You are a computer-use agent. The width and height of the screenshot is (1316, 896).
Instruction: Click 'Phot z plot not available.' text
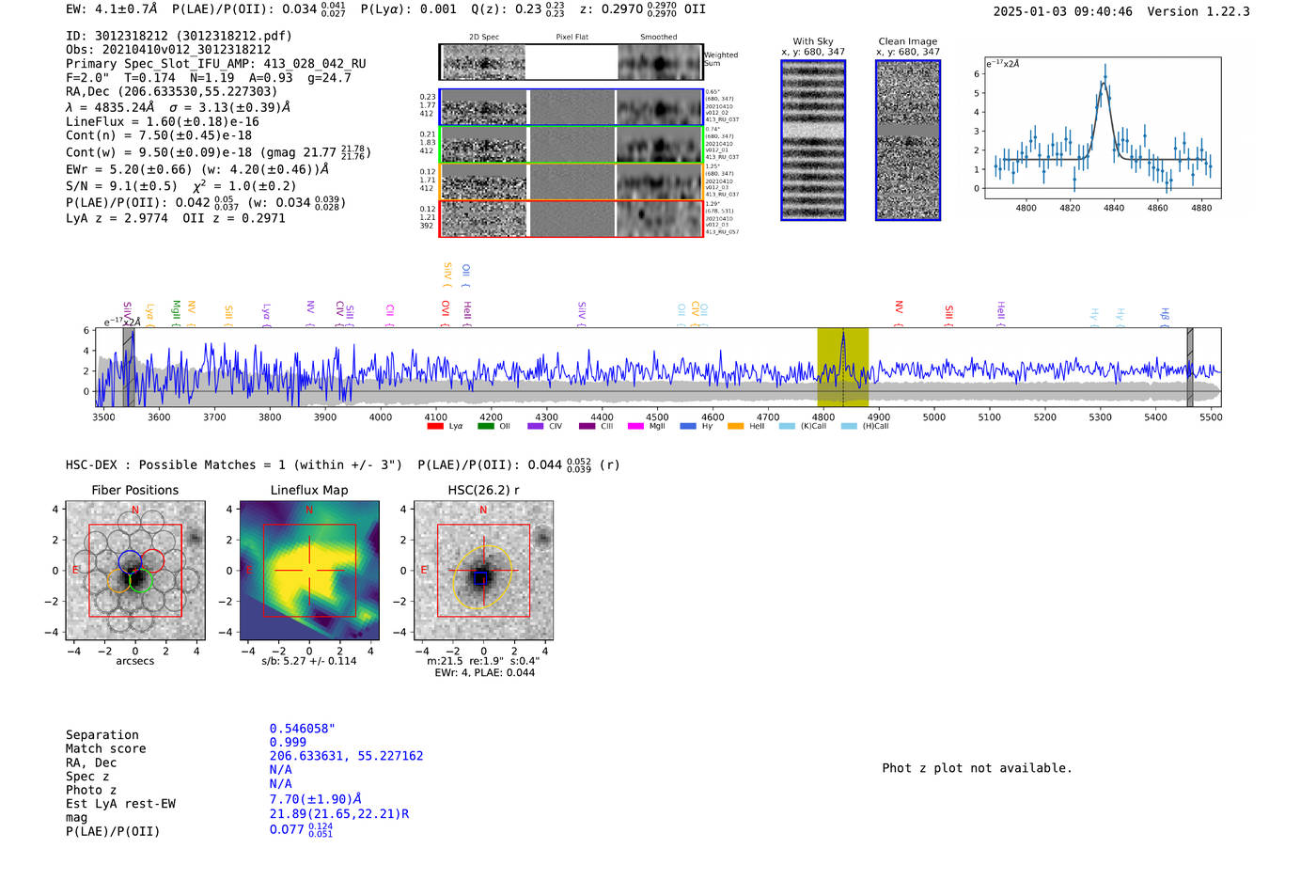tap(977, 768)
